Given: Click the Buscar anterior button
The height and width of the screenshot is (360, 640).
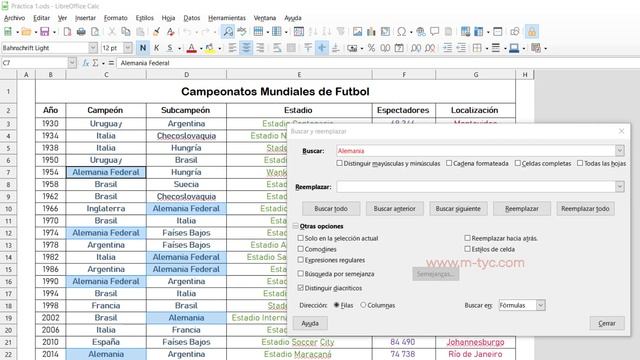Looking at the screenshot, I should click(x=394, y=209).
